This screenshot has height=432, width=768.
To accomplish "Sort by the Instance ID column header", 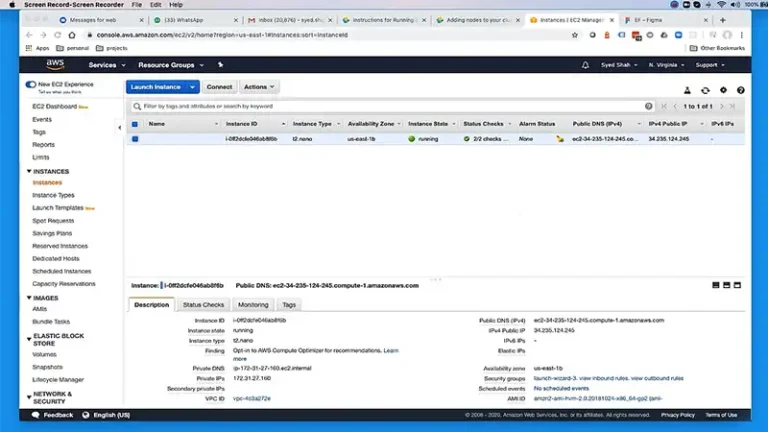I will pos(241,124).
